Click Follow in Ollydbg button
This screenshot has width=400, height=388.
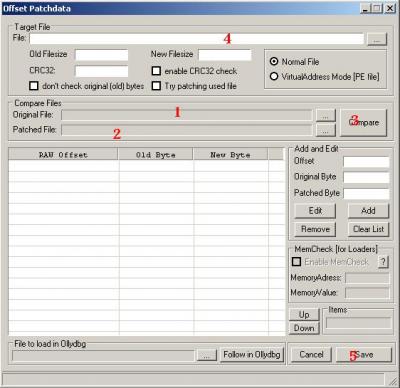(252, 355)
